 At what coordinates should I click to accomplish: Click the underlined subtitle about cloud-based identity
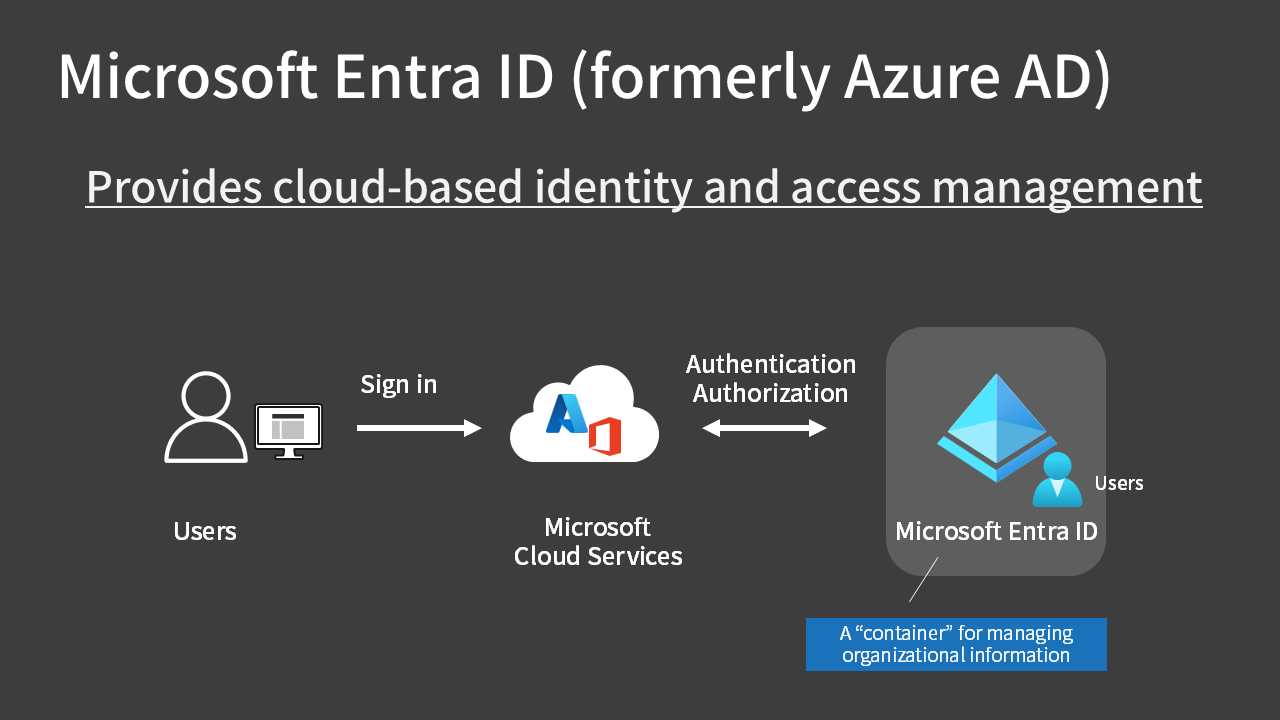click(x=644, y=188)
